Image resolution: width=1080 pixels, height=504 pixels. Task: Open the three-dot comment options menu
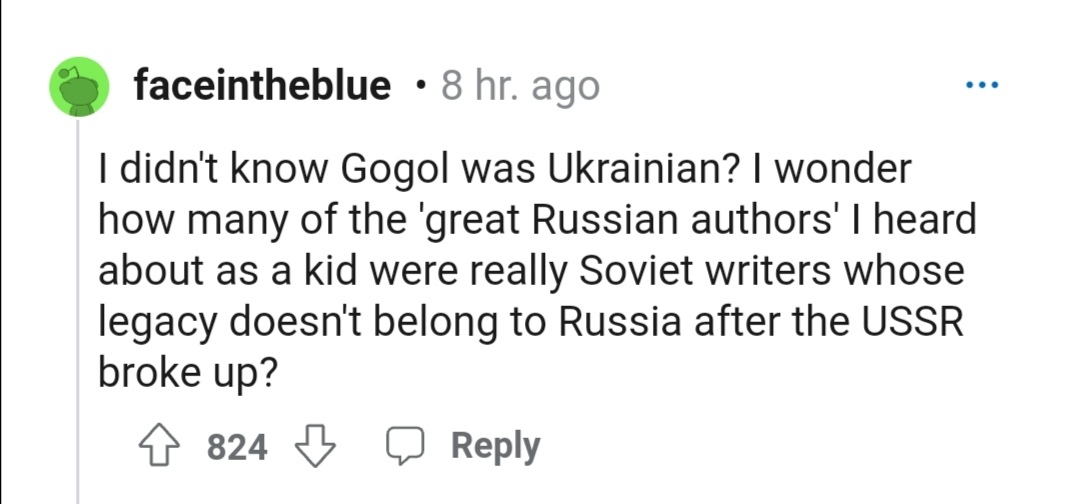[982, 85]
